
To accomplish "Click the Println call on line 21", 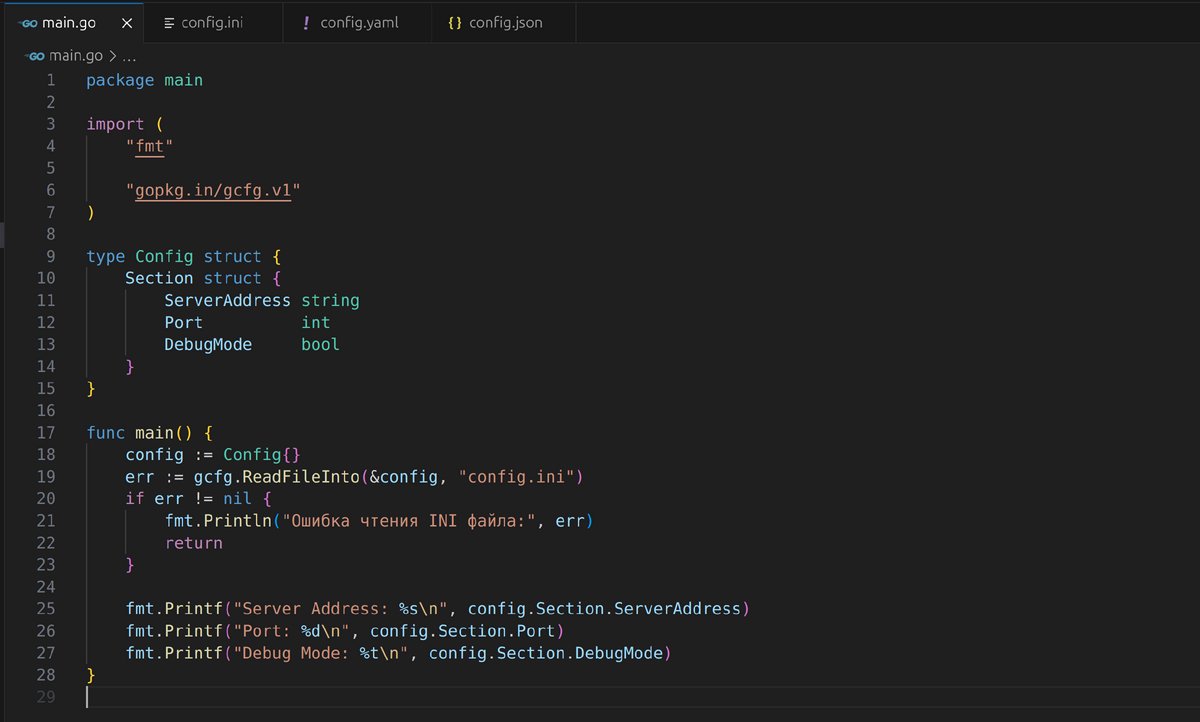I will point(238,521).
